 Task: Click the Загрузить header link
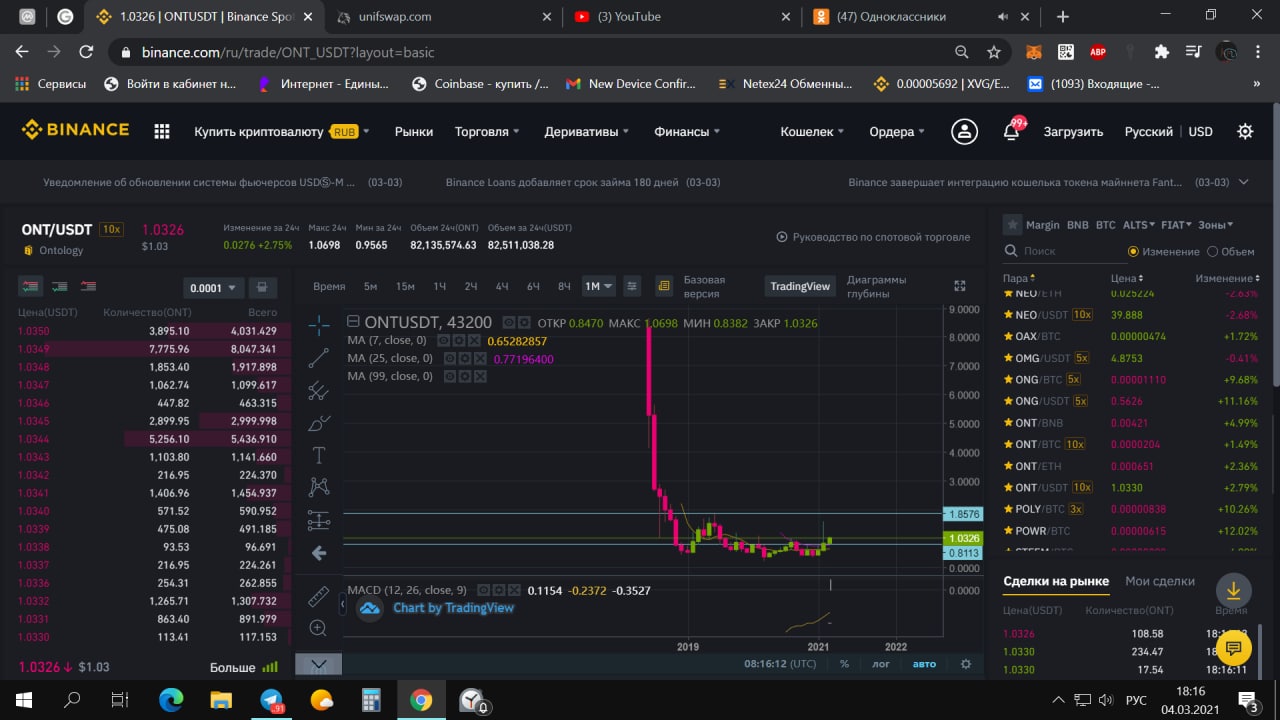(1073, 131)
